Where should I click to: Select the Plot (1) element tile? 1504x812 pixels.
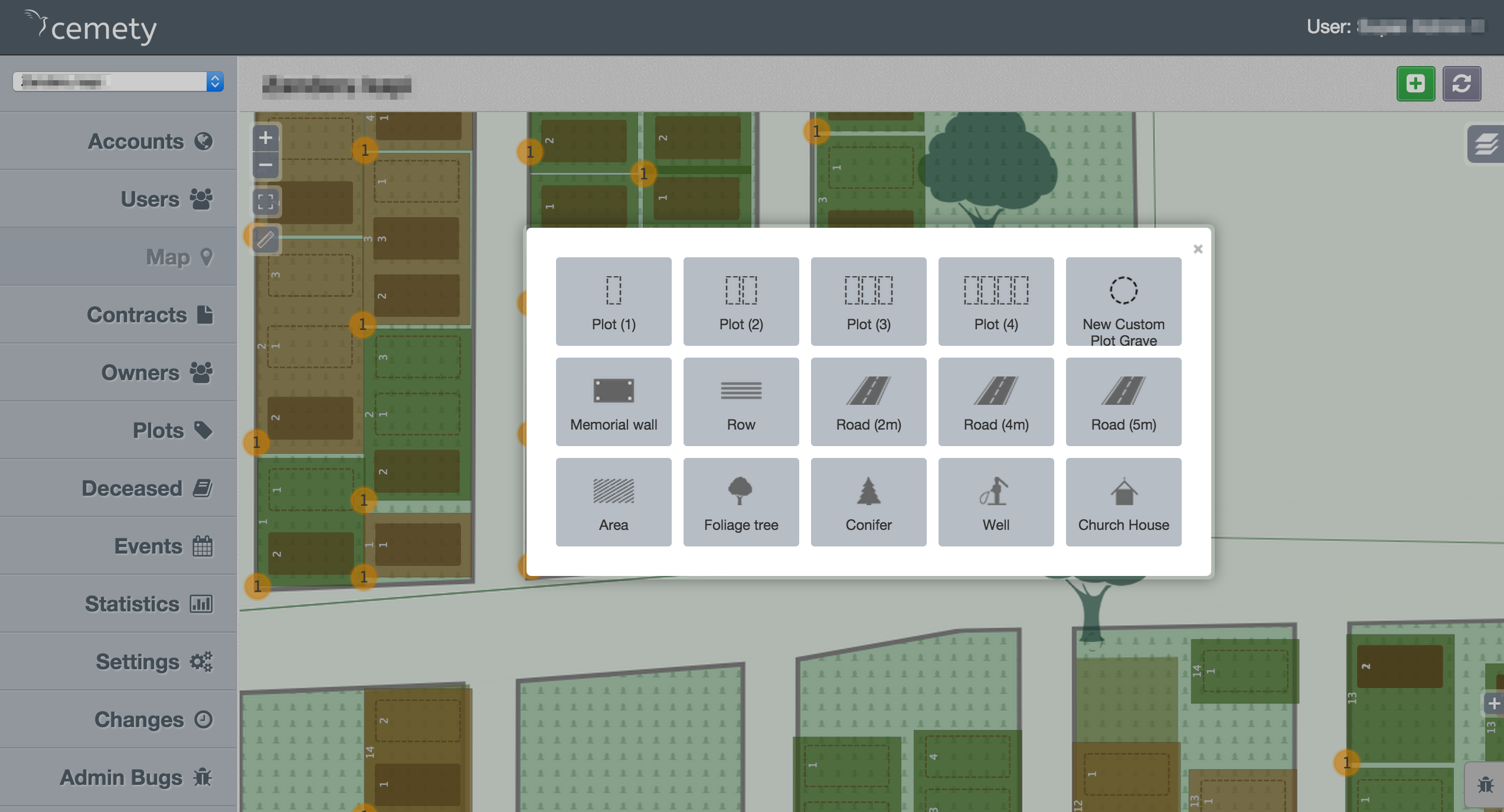point(613,302)
